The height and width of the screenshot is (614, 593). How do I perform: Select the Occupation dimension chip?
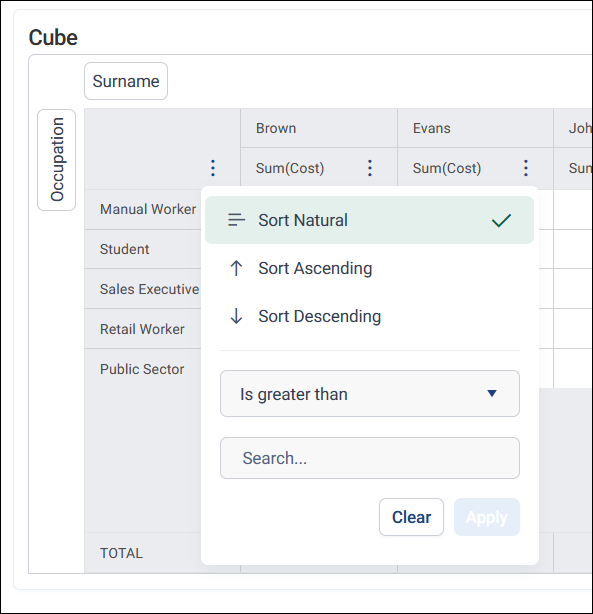tap(57, 160)
